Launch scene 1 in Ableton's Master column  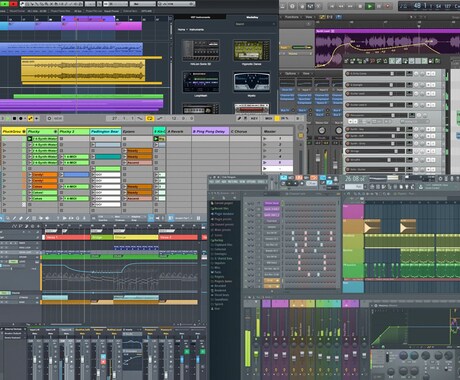[265, 138]
